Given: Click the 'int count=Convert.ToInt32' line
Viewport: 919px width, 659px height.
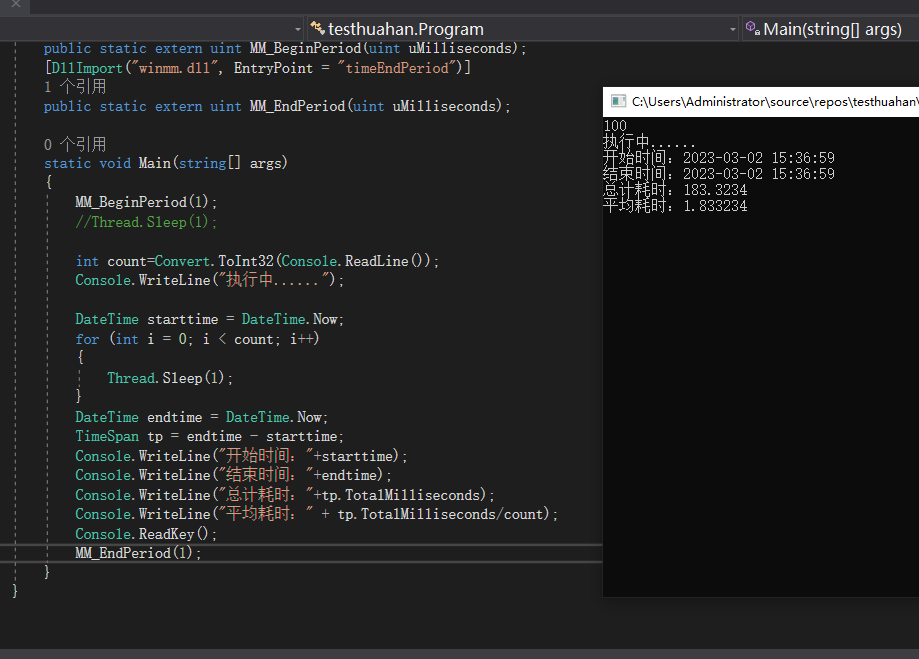Looking at the screenshot, I should click(x=257, y=261).
